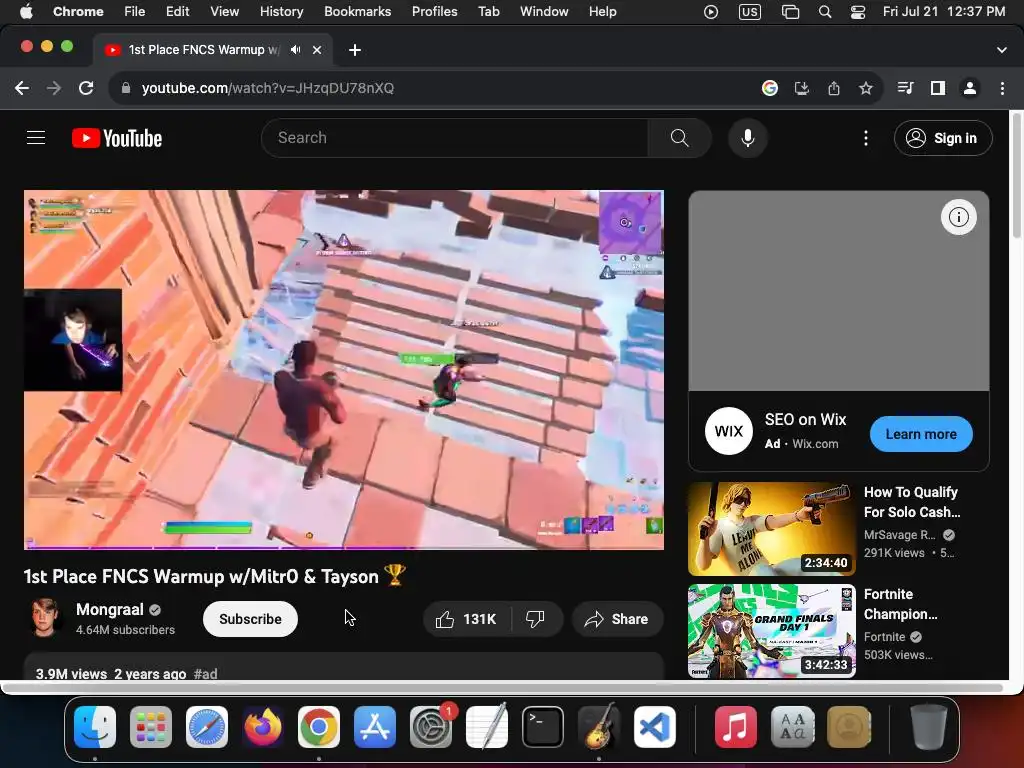Click the video player frame
1024x768 pixels.
tap(344, 370)
